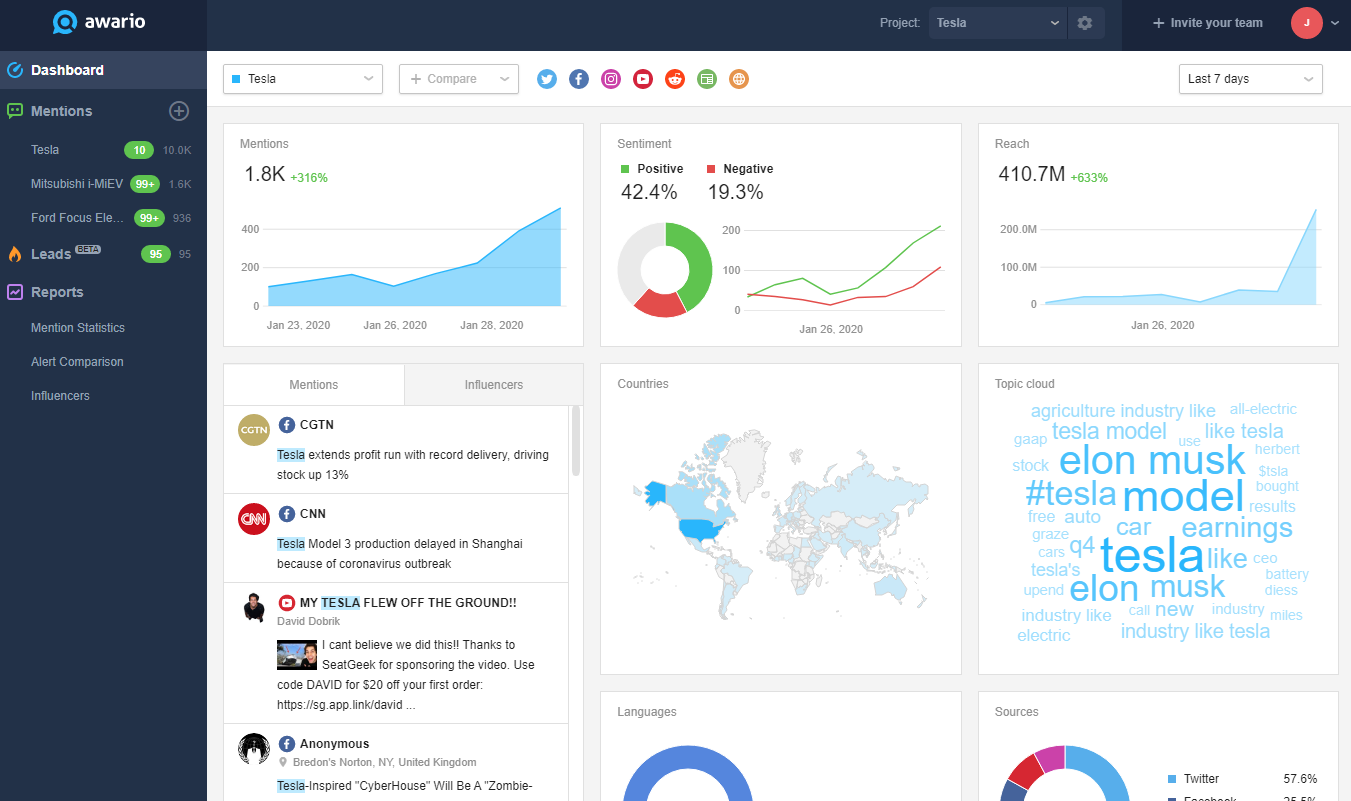1351x801 pixels.
Task: Open the Tesla alert selector dropdown
Action: 303,79
